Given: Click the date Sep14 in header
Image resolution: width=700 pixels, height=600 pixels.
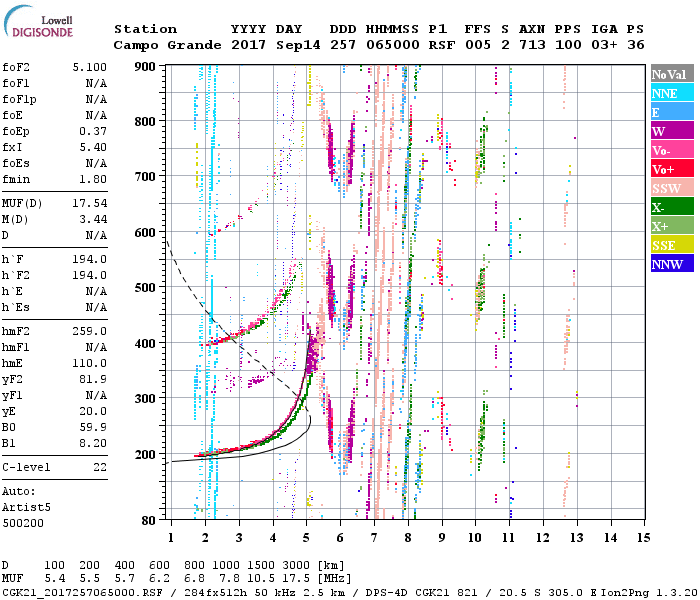Looking at the screenshot, I should tap(298, 45).
